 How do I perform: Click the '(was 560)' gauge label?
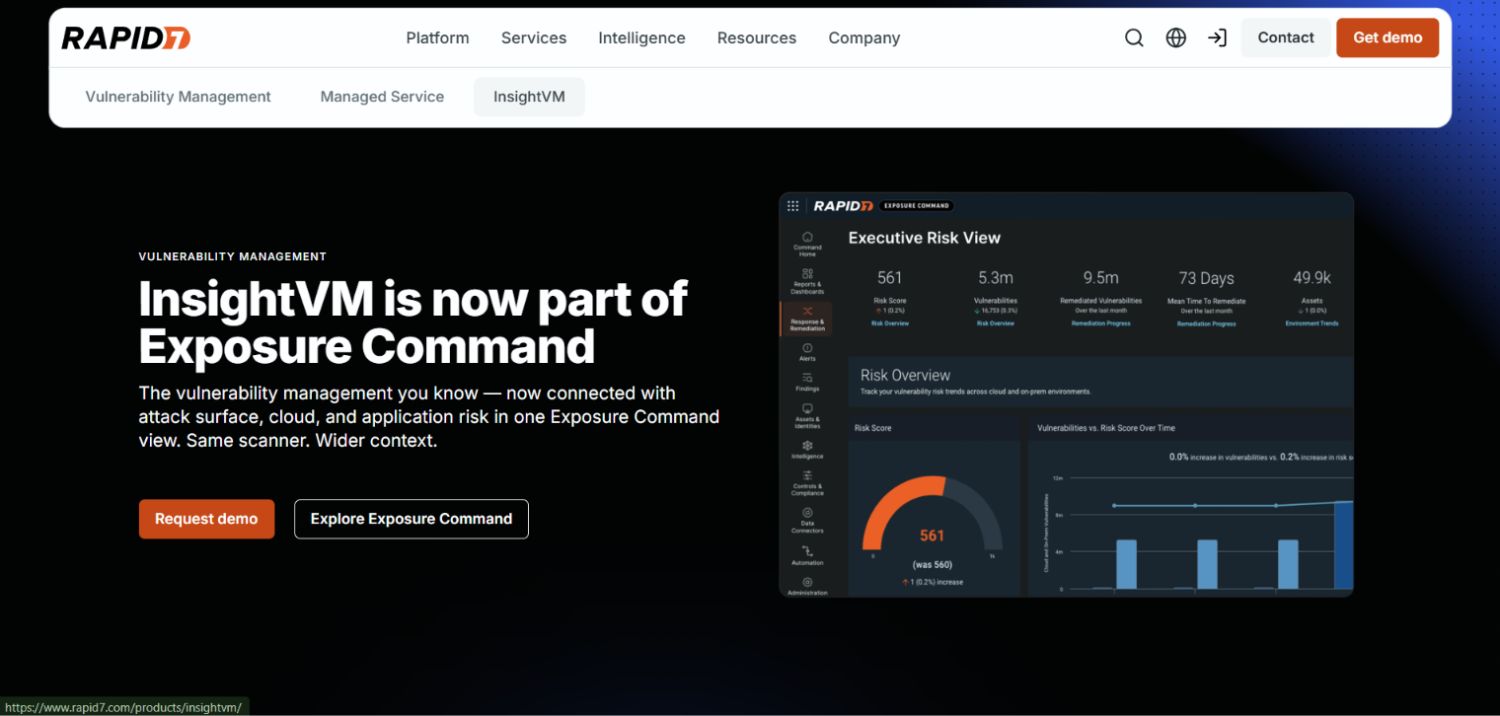click(932, 565)
